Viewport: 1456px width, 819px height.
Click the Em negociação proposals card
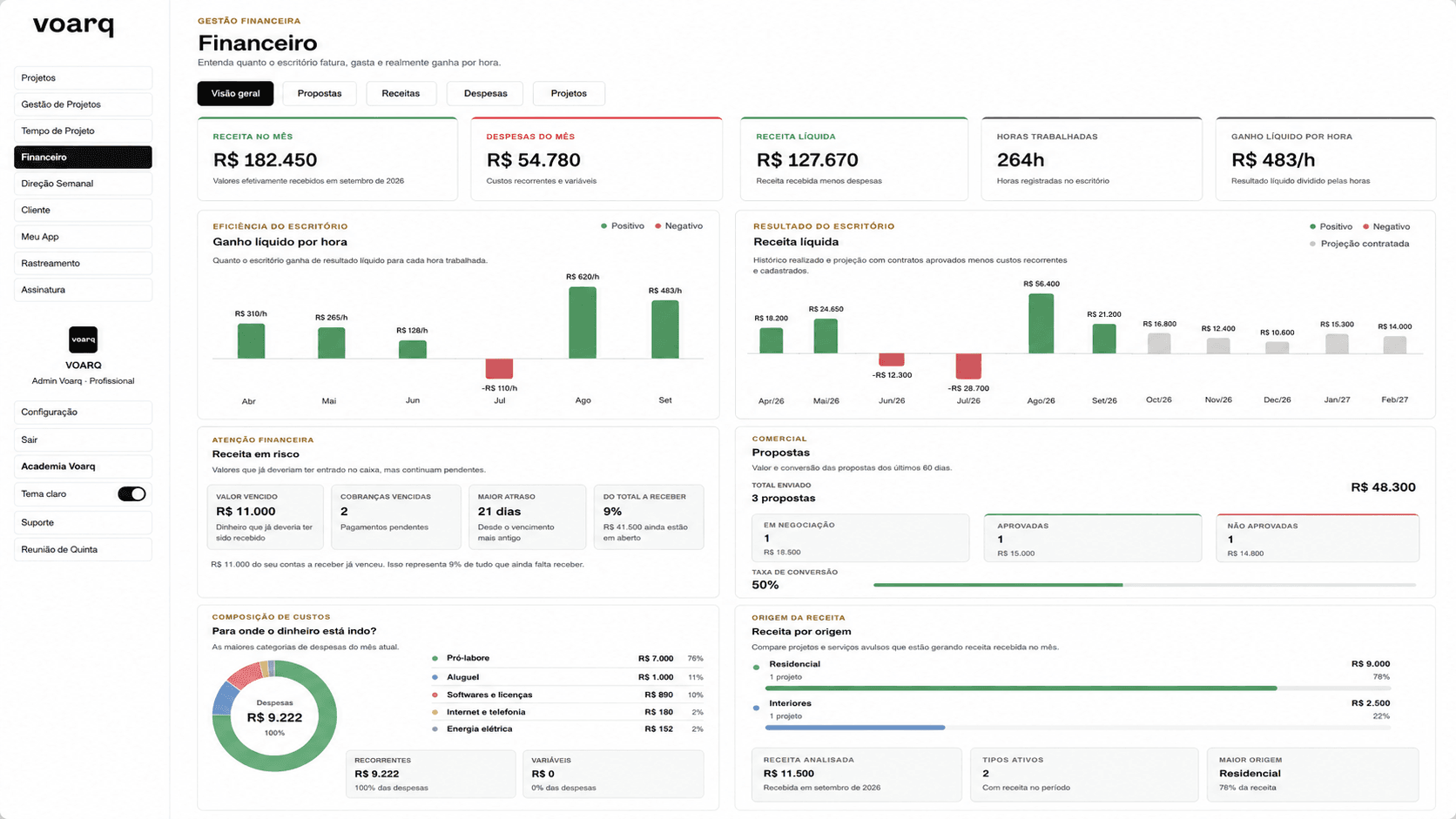tap(860, 538)
